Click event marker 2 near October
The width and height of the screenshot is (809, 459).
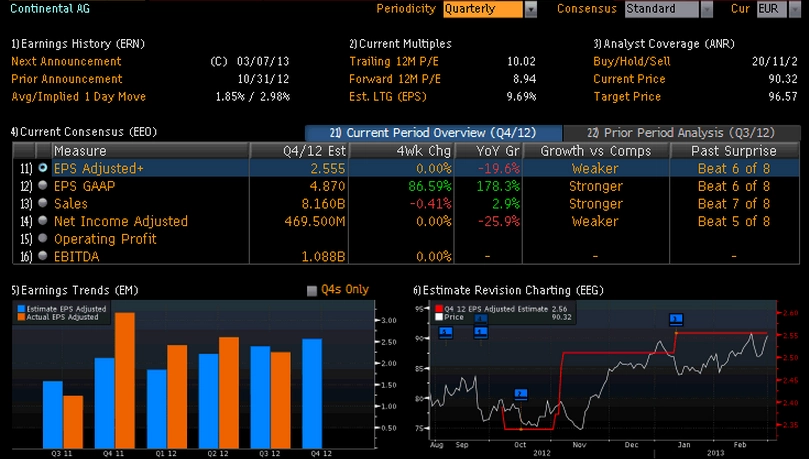coord(521,395)
